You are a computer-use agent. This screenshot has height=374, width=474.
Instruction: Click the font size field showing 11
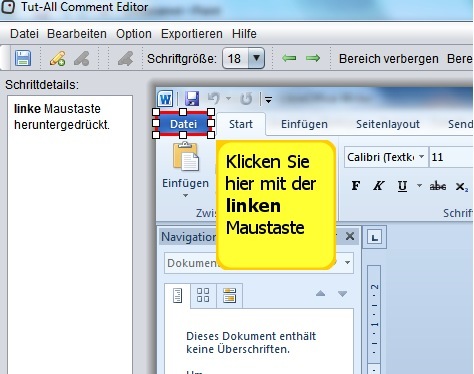(x=451, y=157)
